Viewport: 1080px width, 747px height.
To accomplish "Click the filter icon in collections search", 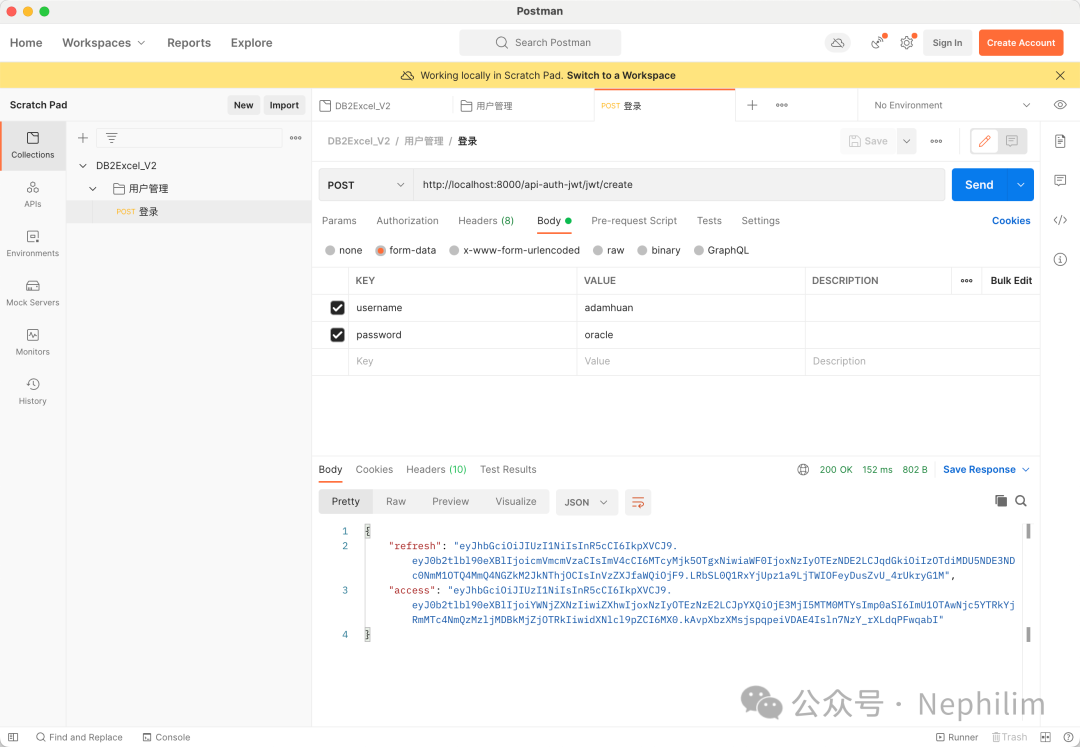I will point(112,138).
